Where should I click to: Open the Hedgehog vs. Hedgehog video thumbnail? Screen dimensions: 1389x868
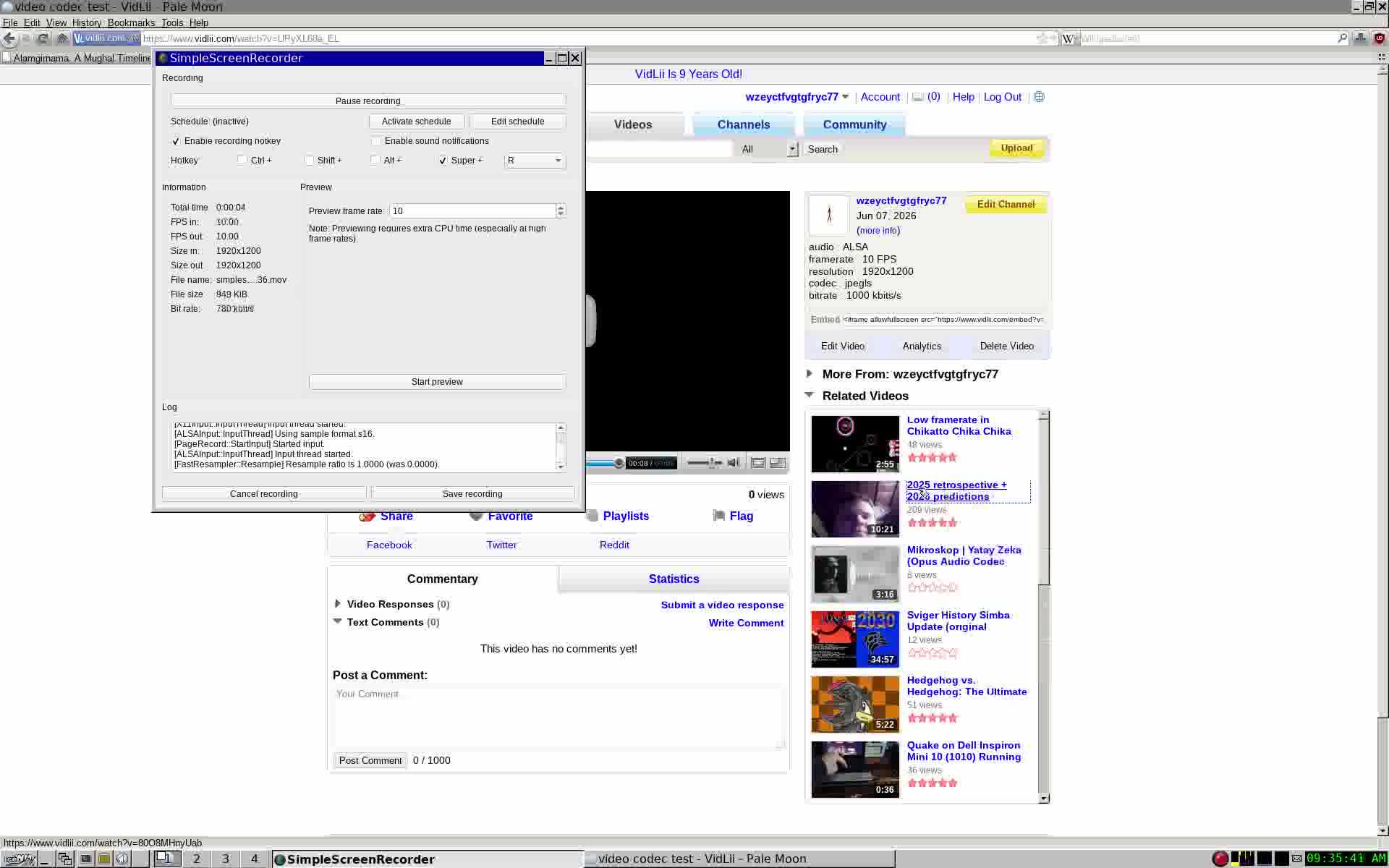coord(855,705)
